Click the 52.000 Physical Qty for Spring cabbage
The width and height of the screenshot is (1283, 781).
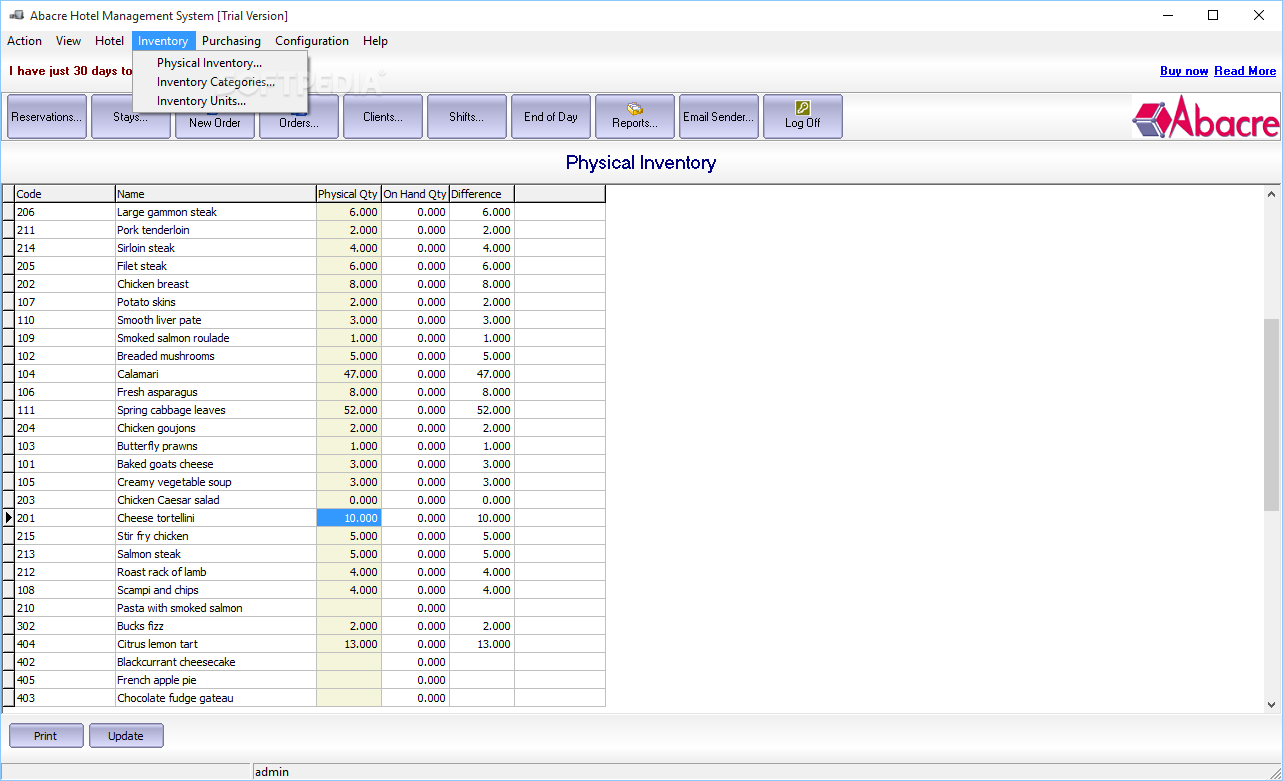[x=349, y=410]
